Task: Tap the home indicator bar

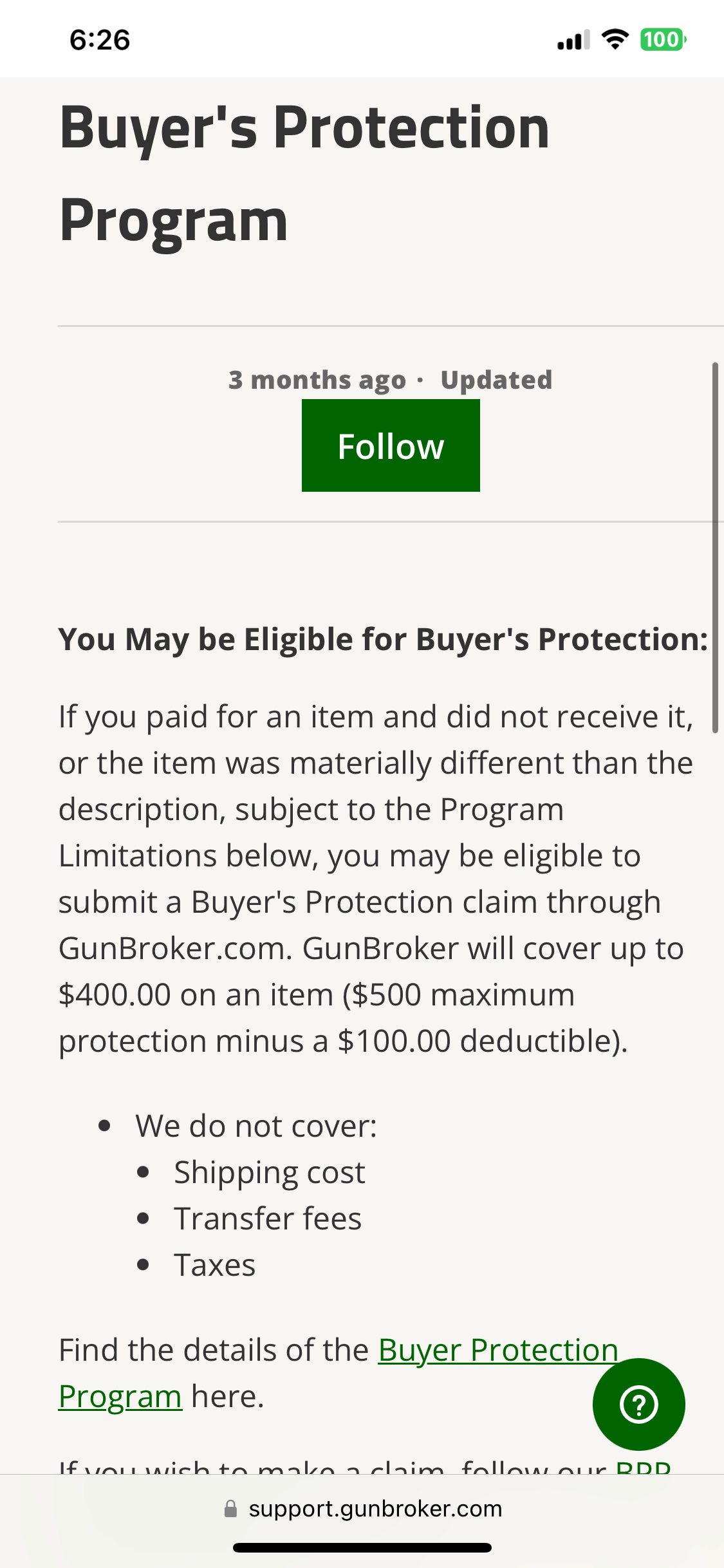Action: [362, 1548]
